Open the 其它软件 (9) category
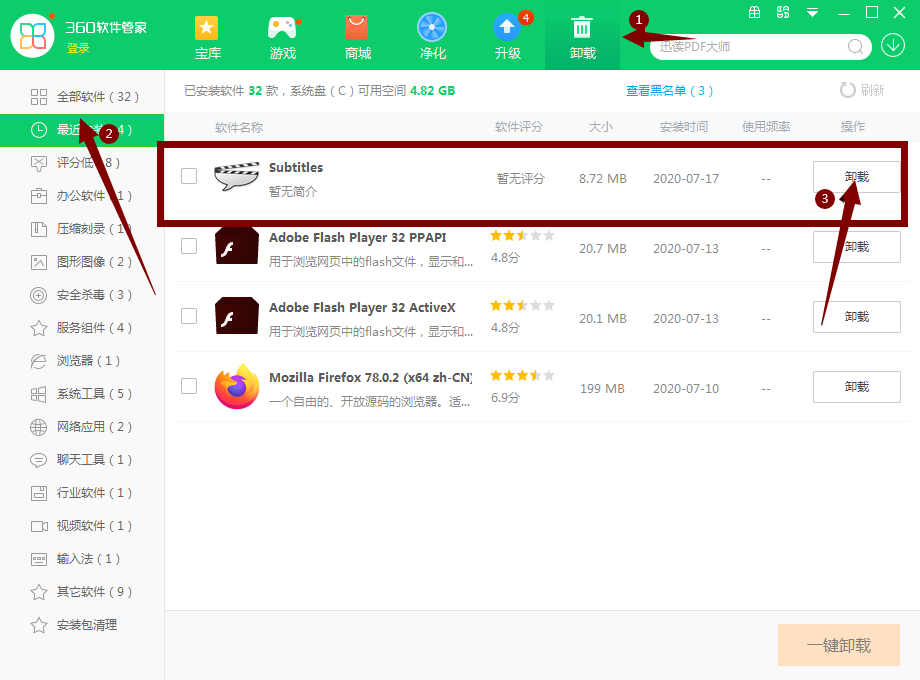 tap(82, 592)
